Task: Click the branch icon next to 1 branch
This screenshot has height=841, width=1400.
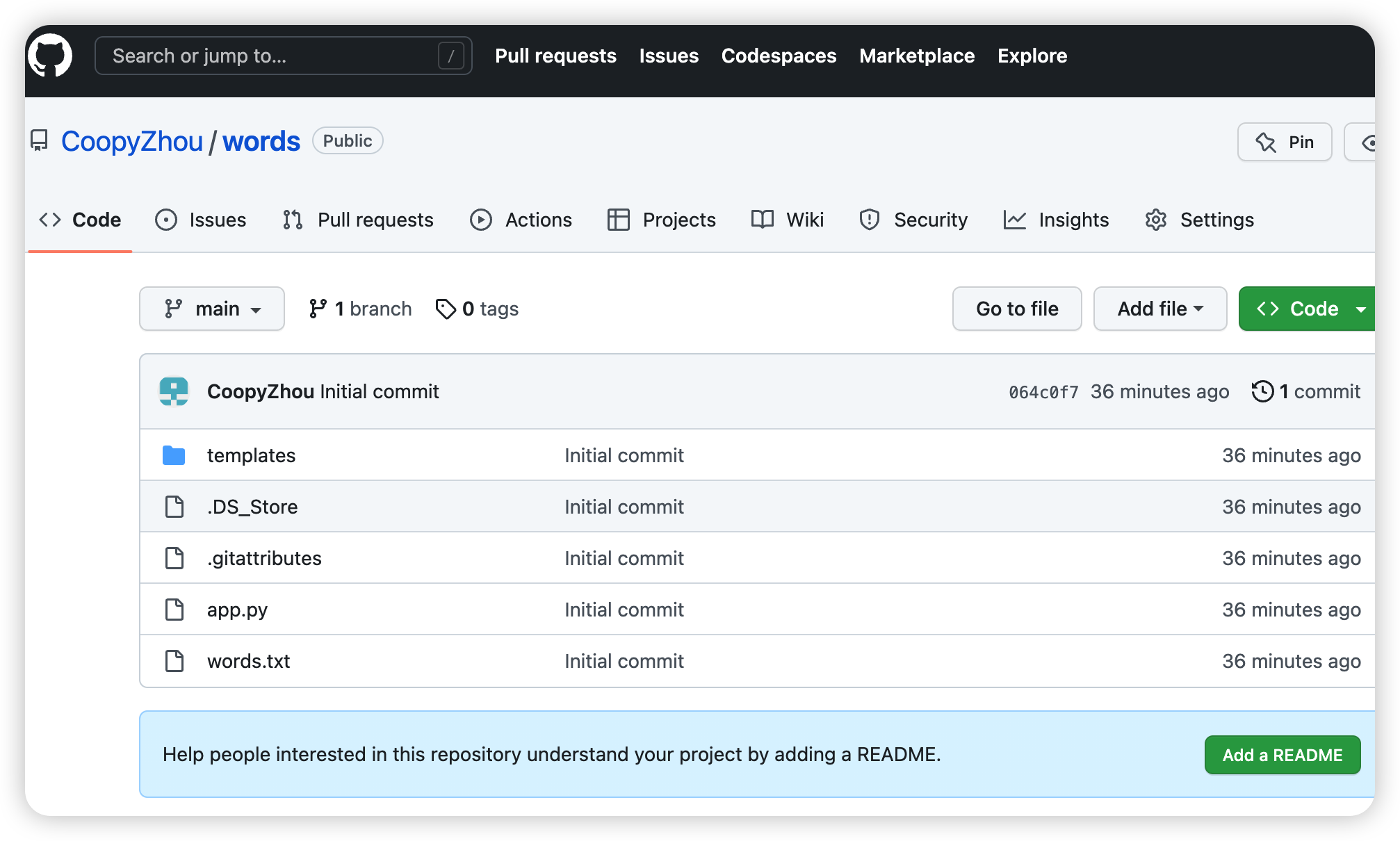Action: click(x=318, y=309)
